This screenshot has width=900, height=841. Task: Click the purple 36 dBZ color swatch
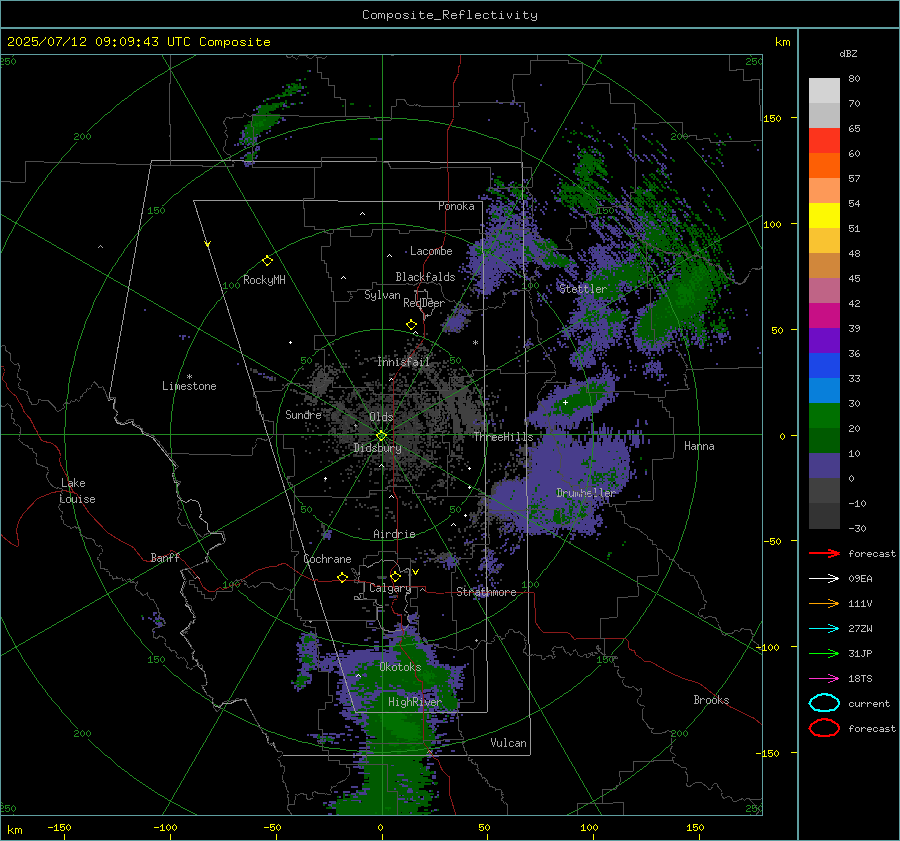[824, 341]
